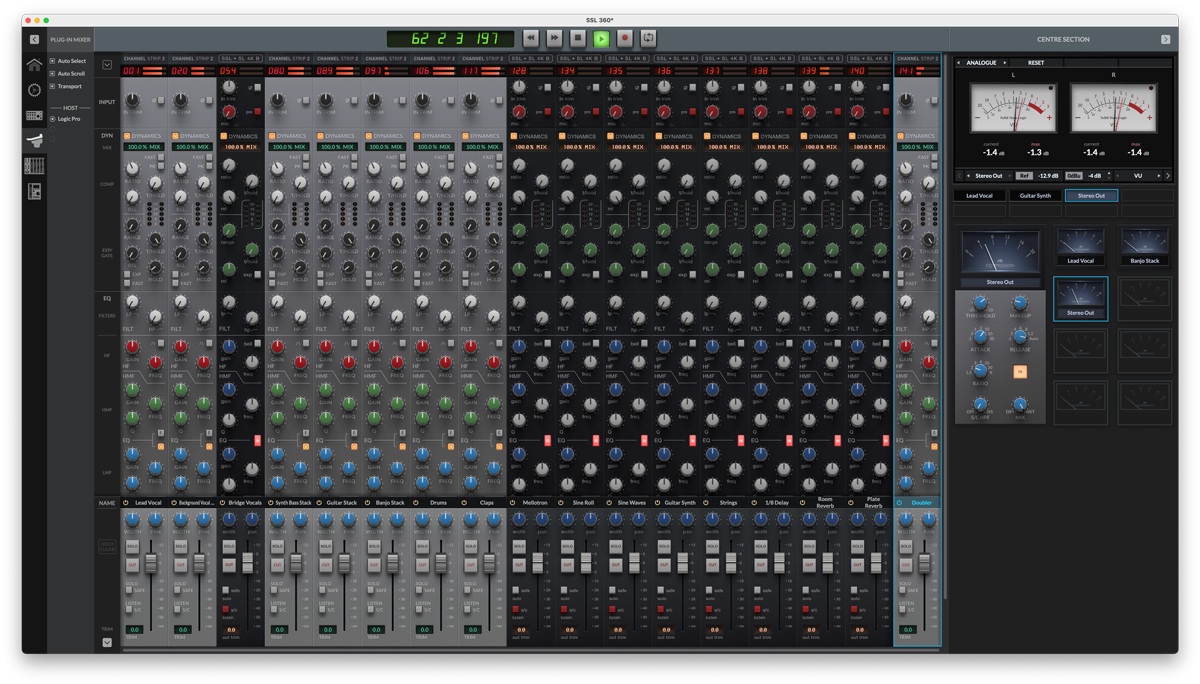Select the Logic Pro host radio button

53,119
